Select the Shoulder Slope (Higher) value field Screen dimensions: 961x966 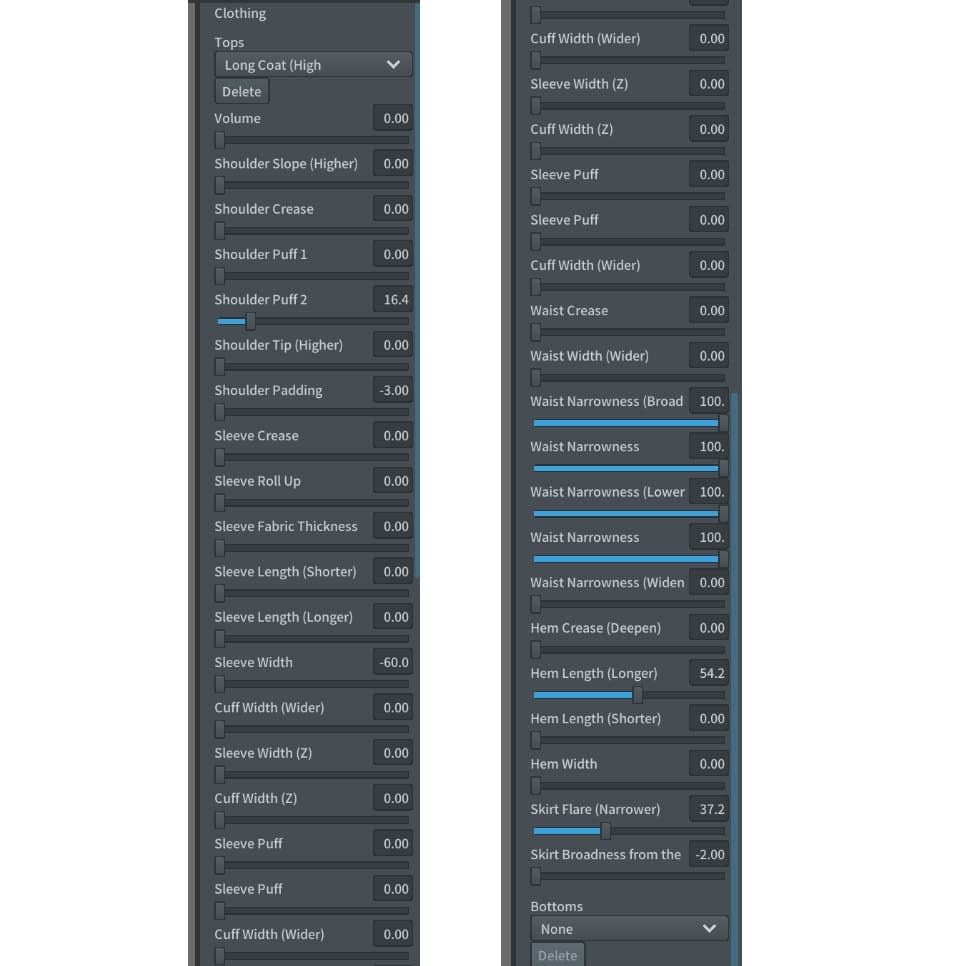[x=393, y=164]
